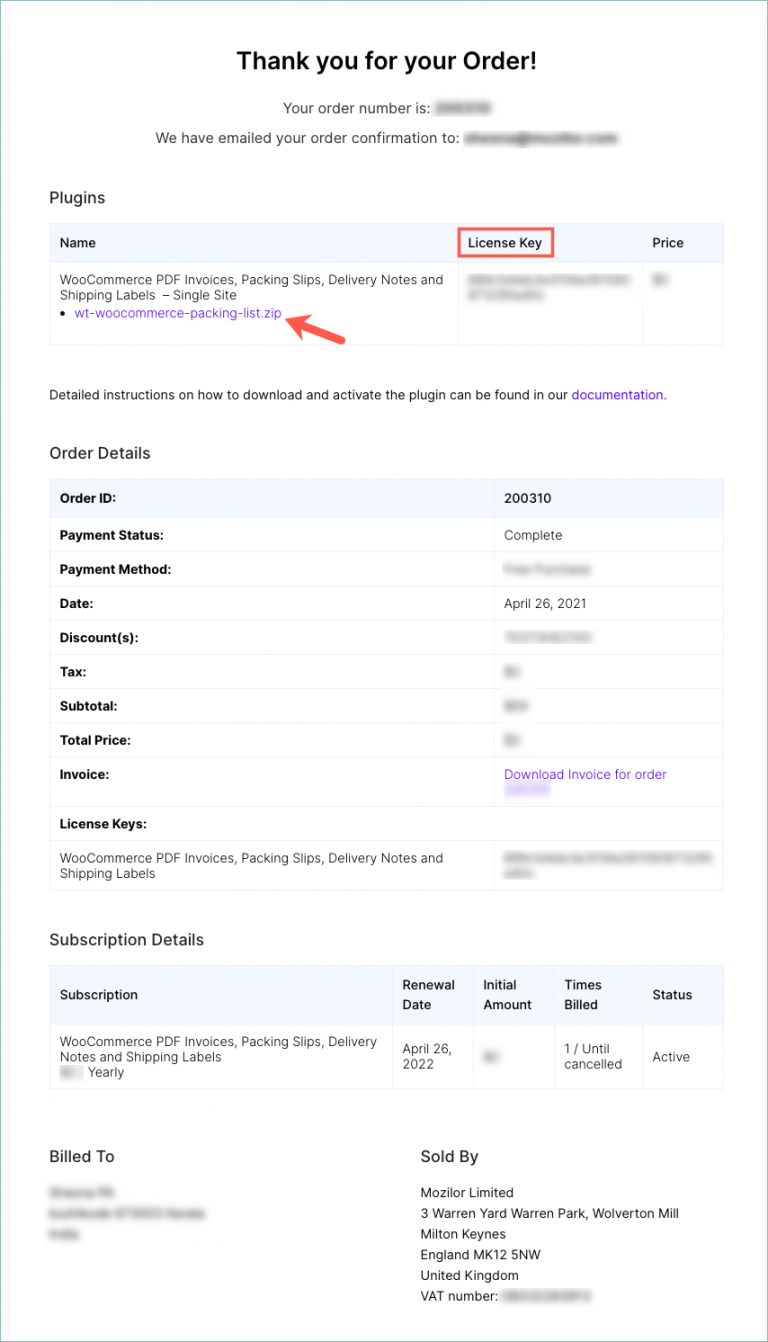Click the Subtotal label
The width and height of the screenshot is (768, 1342).
tap(88, 706)
